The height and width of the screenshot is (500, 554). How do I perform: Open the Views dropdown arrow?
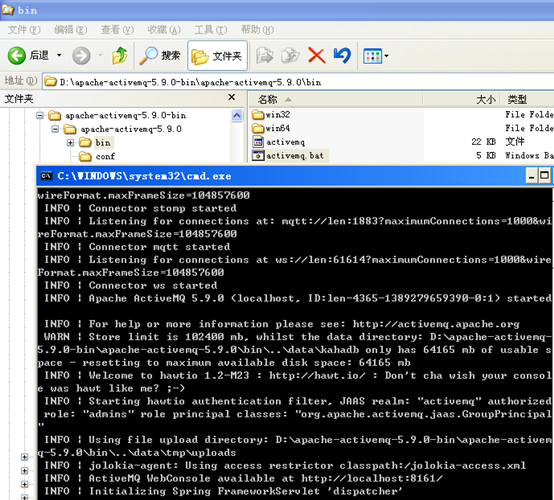click(x=387, y=56)
